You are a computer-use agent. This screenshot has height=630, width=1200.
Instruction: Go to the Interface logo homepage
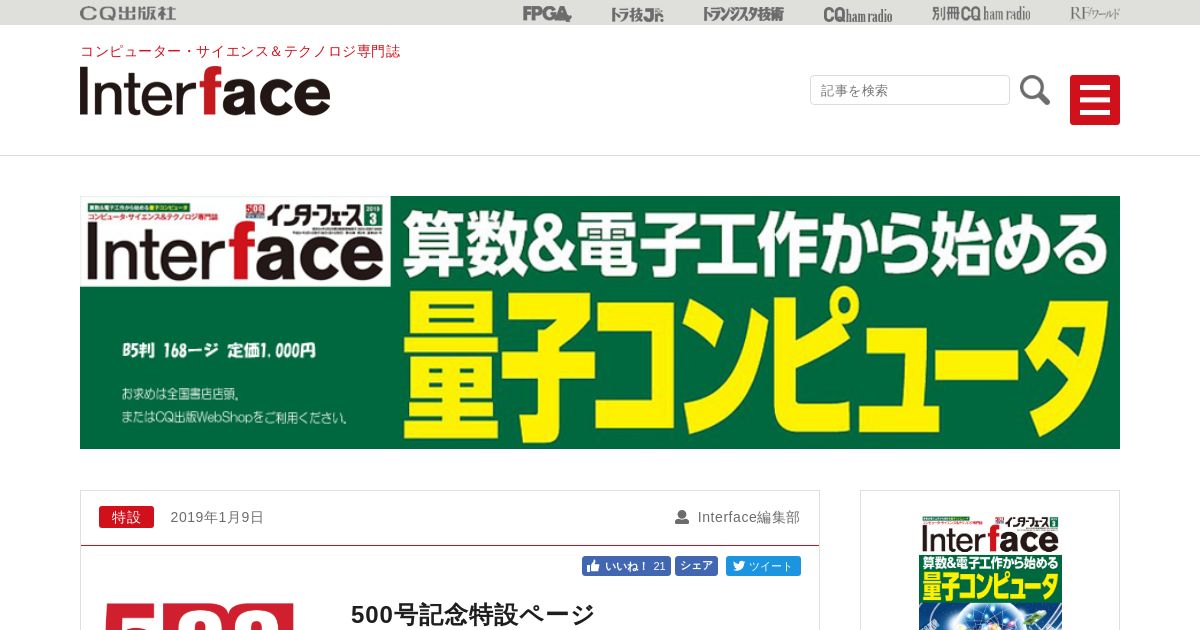coord(205,91)
